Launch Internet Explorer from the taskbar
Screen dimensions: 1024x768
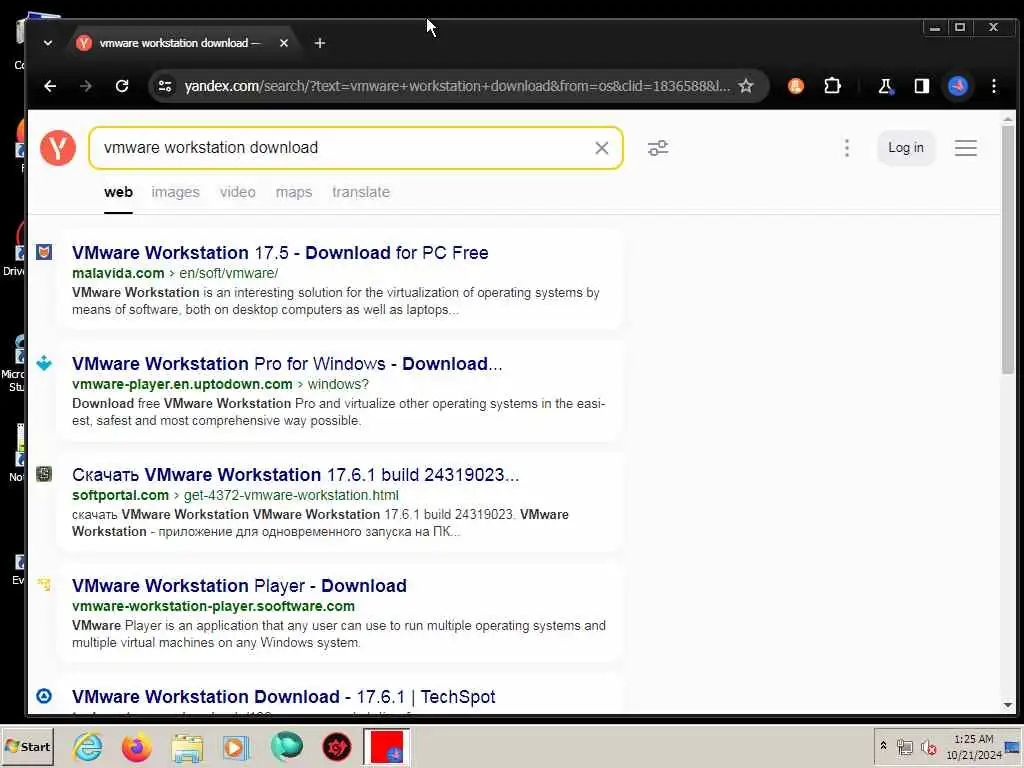click(88, 746)
